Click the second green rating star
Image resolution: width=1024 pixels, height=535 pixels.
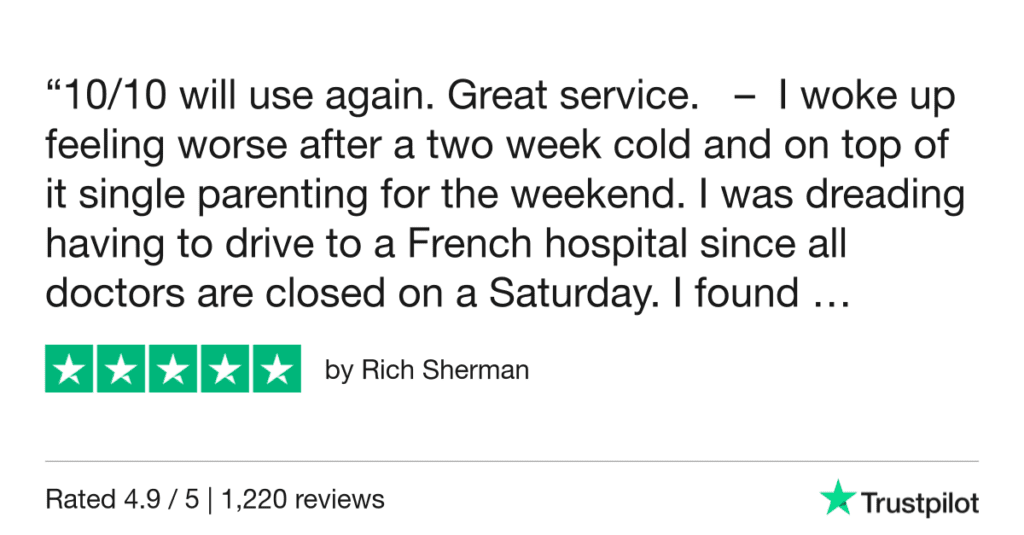click(x=121, y=370)
